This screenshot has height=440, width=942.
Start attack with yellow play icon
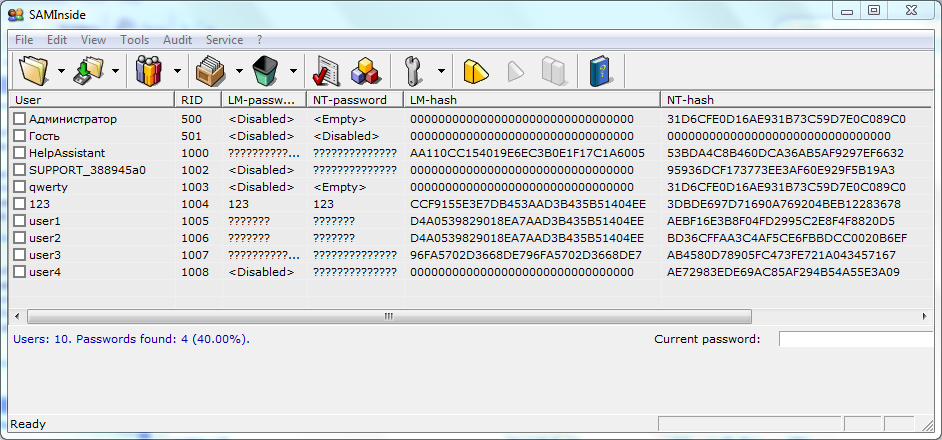coord(475,71)
